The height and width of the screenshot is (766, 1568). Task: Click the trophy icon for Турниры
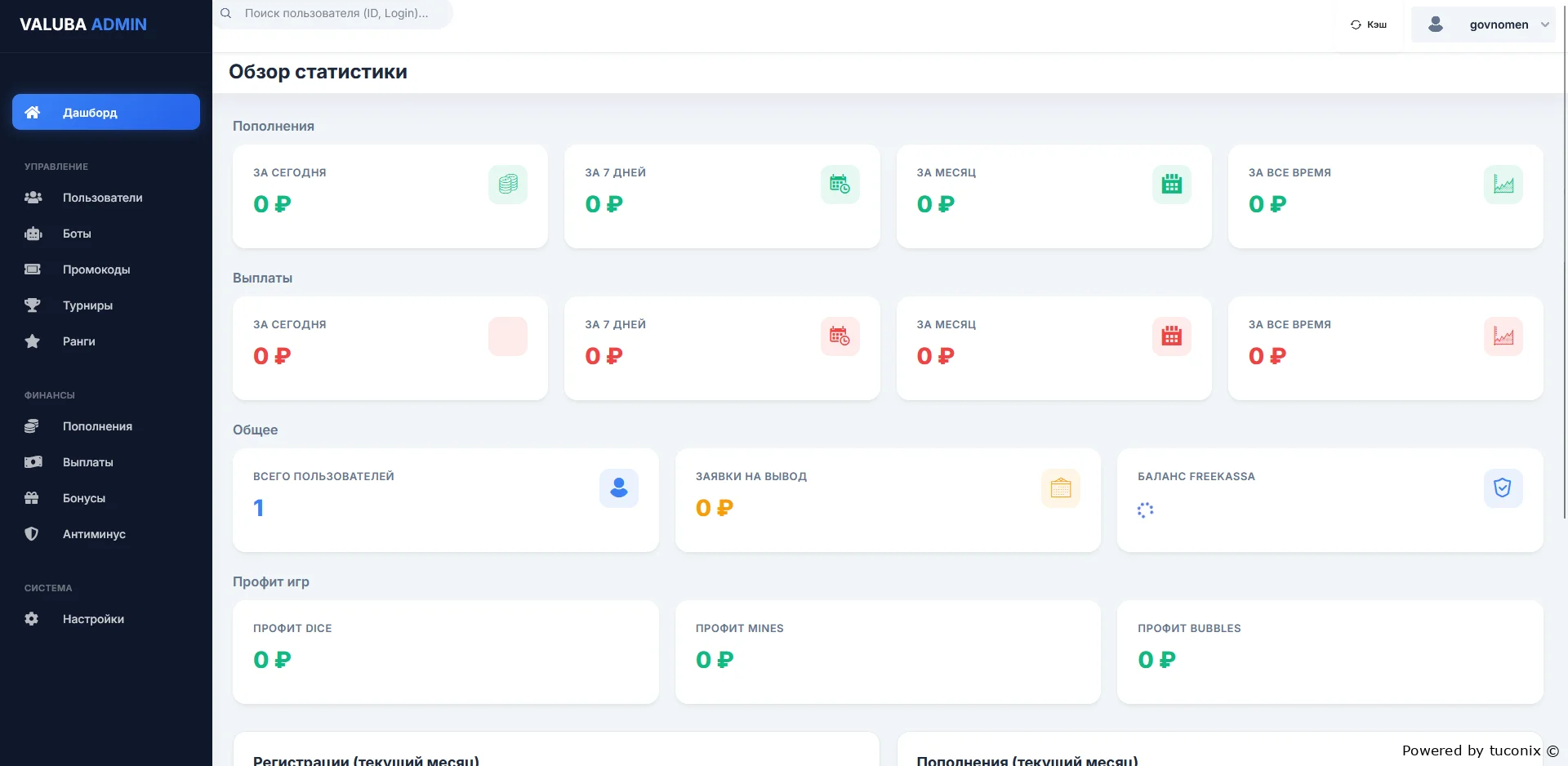pos(33,305)
